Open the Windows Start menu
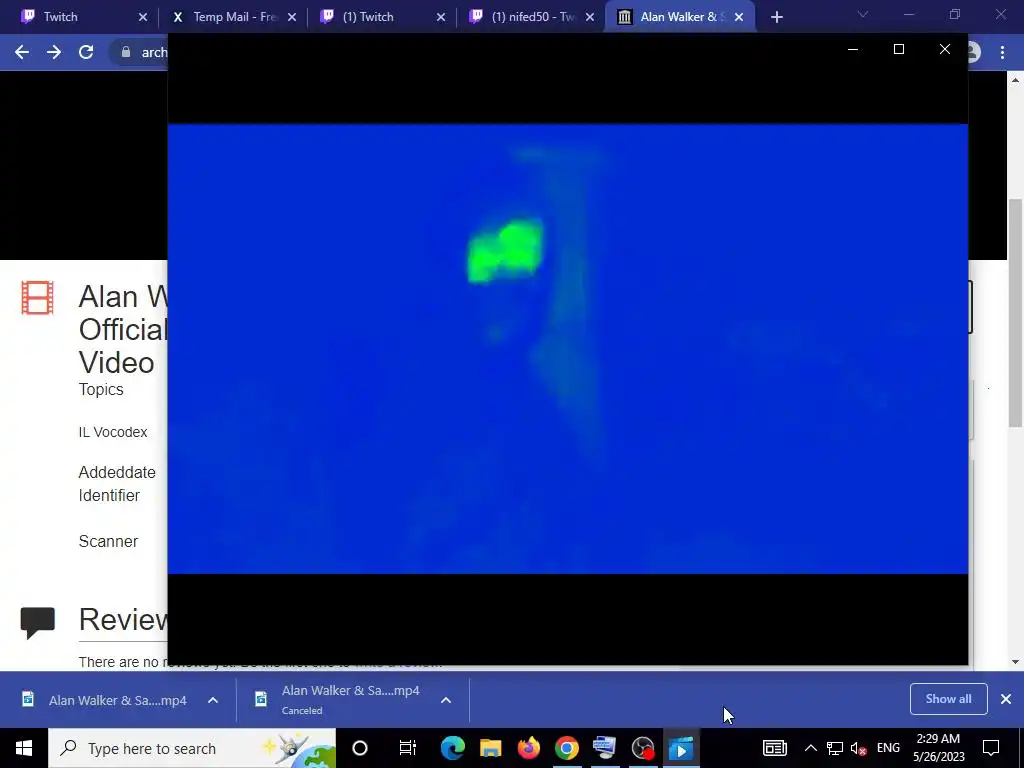1024x768 pixels. pos(24,748)
